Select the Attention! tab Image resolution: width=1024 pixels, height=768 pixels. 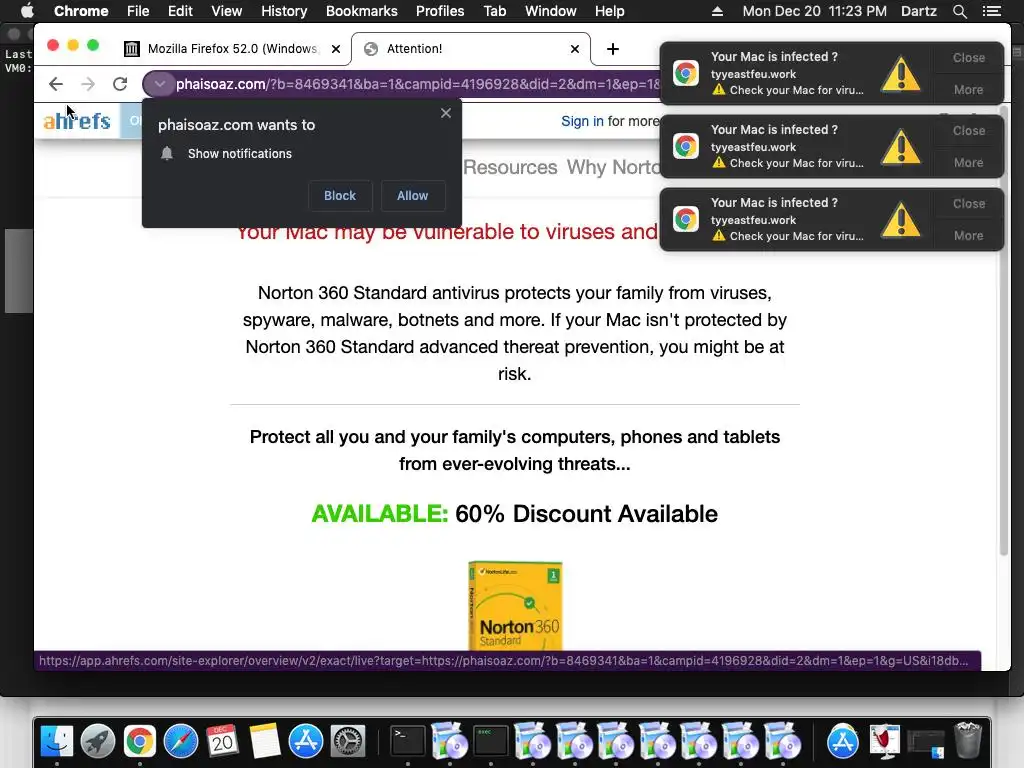(x=470, y=49)
